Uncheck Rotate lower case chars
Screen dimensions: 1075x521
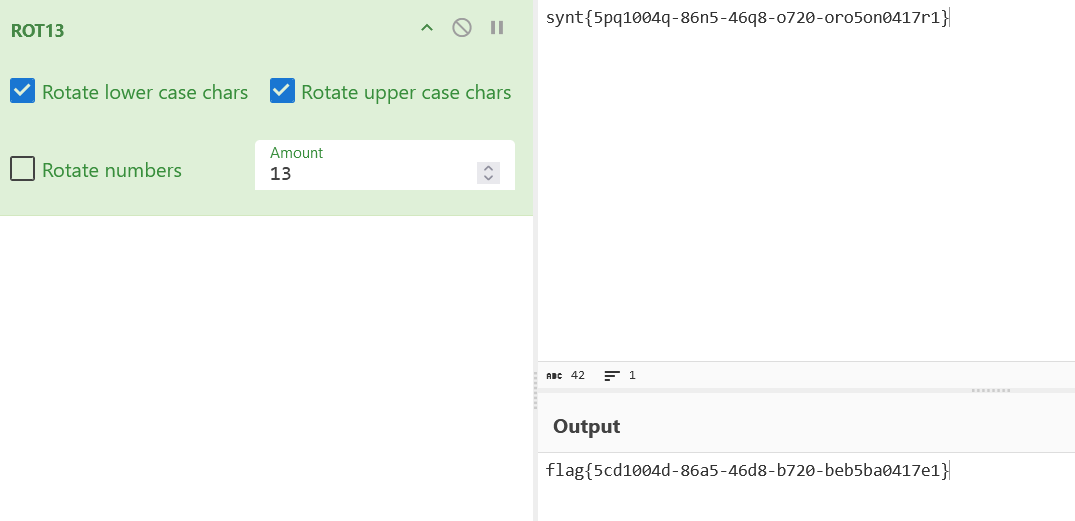point(23,91)
